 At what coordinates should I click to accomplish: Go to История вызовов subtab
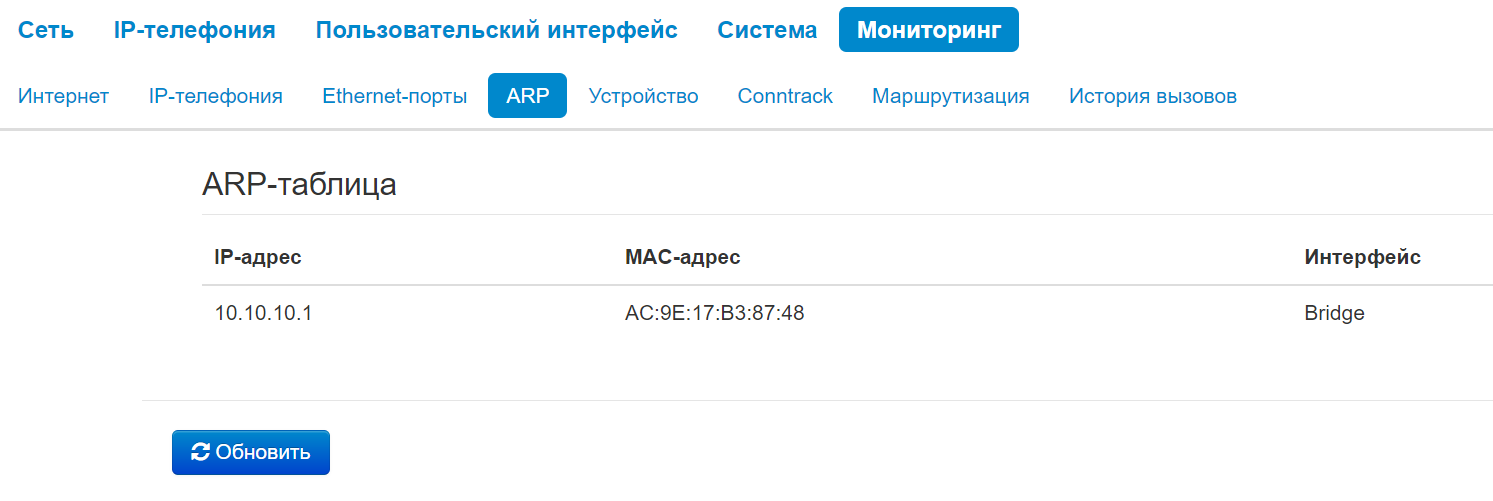(x=1152, y=96)
